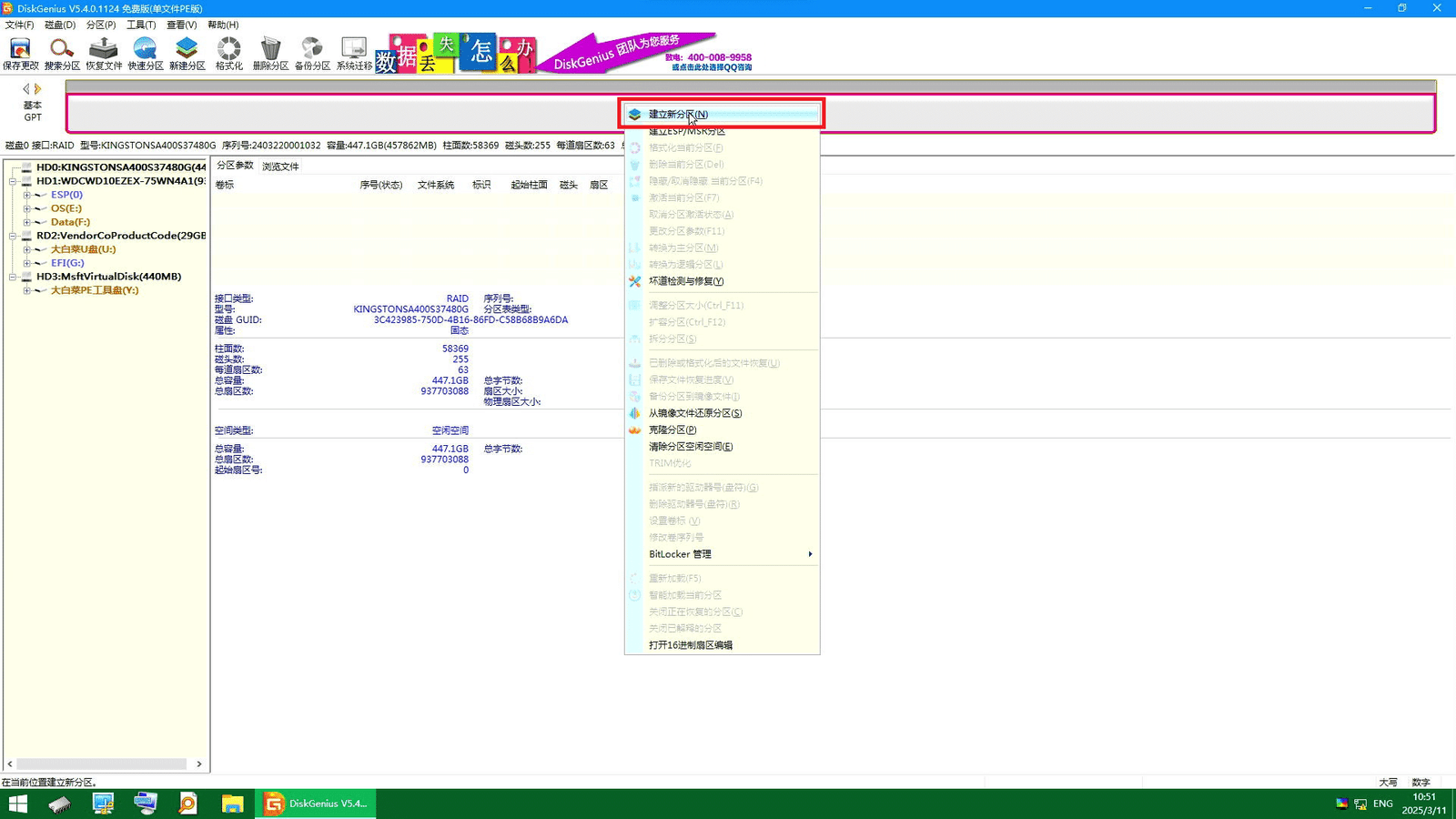The width and height of the screenshot is (1456, 819).
Task: Go to next disk with orange right arrow
Action: [37, 89]
